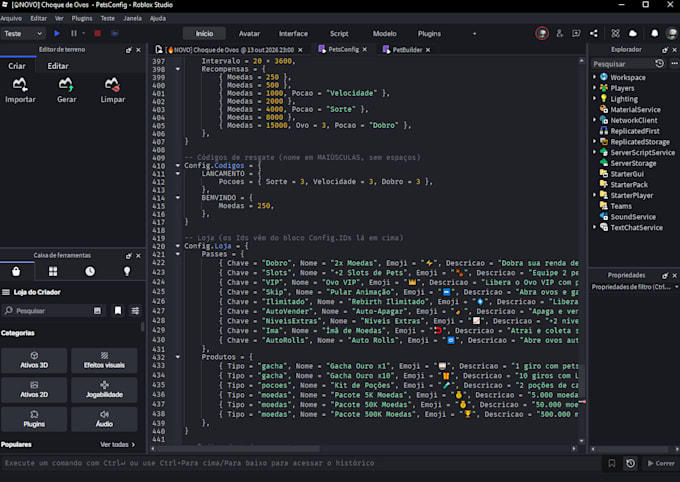Open the Áudio category
Viewport: 680px width, 482px height.
[104, 419]
